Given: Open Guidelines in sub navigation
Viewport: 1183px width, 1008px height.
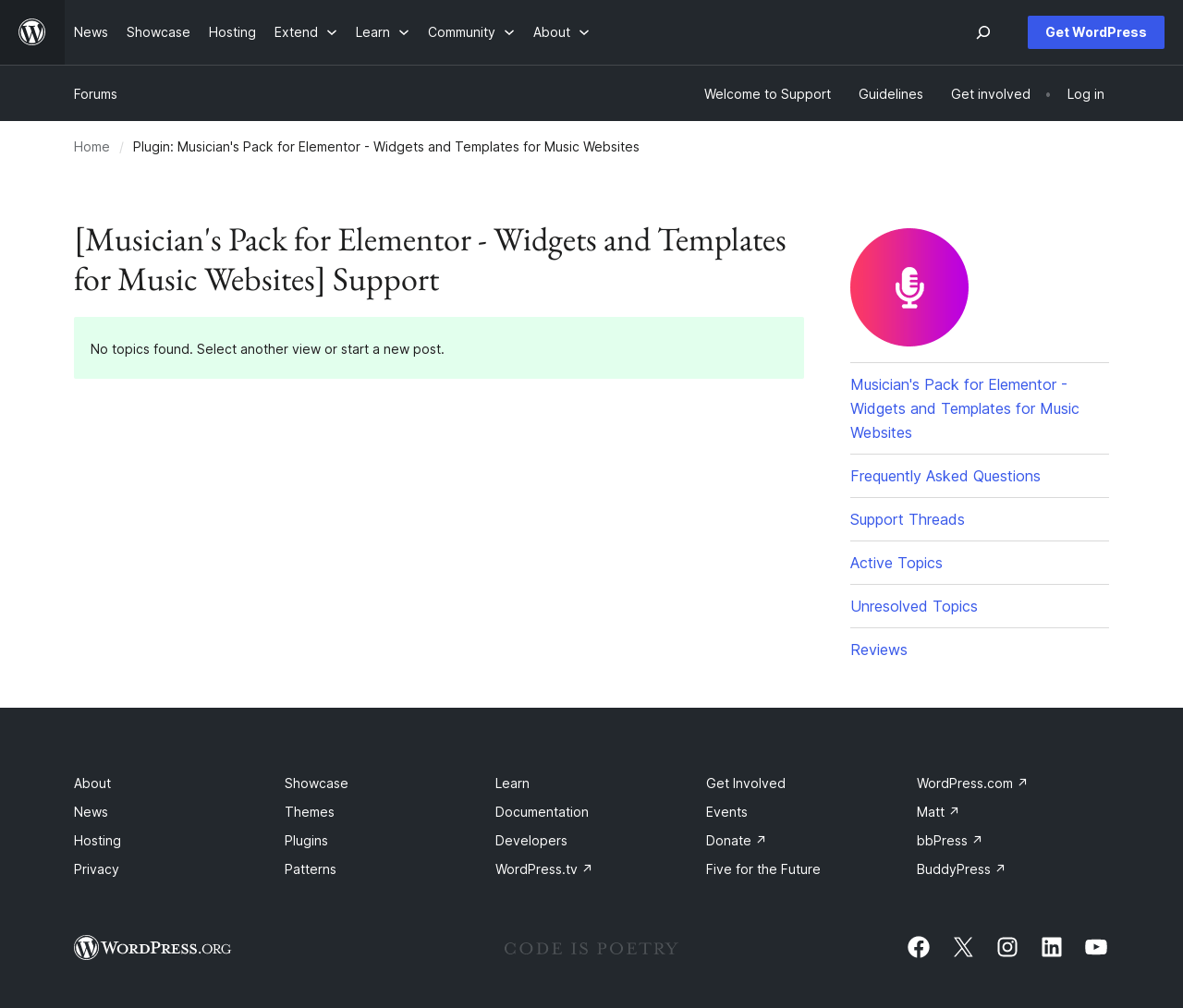Looking at the screenshot, I should point(891,94).
